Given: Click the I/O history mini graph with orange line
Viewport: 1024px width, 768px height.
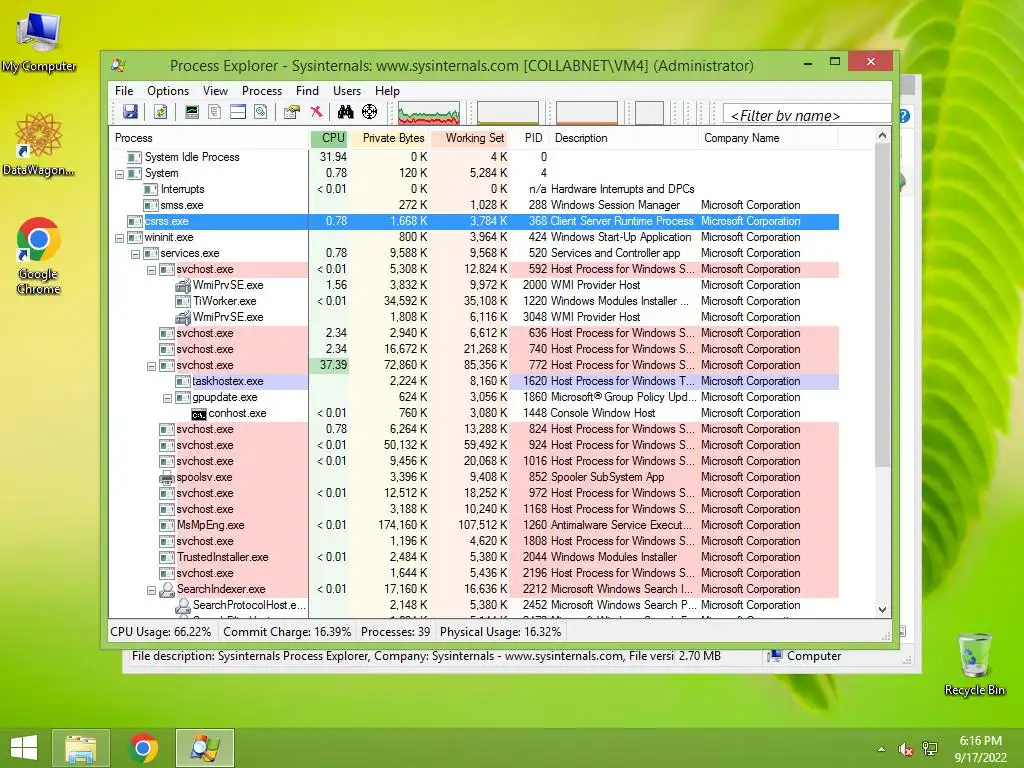Looking at the screenshot, I should tap(586, 112).
